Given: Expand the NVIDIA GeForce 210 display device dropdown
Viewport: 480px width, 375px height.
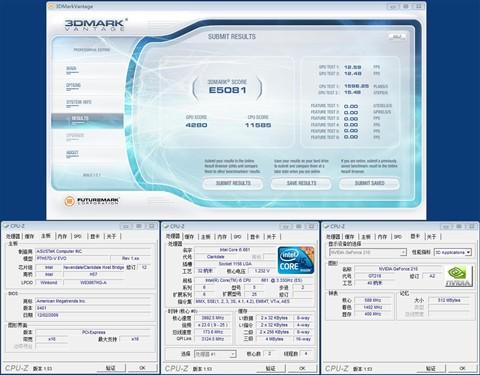Looking at the screenshot, I should (367, 252).
